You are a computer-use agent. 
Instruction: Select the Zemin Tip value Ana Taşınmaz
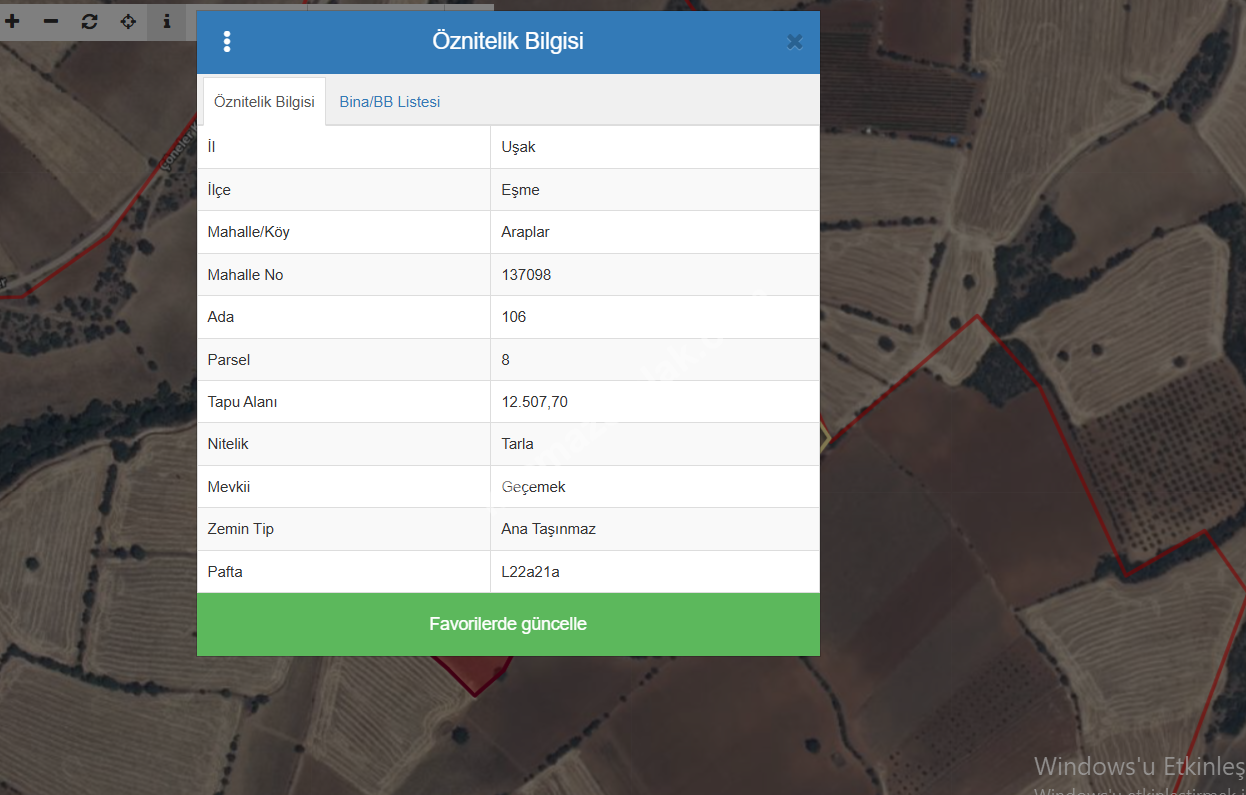click(x=548, y=529)
